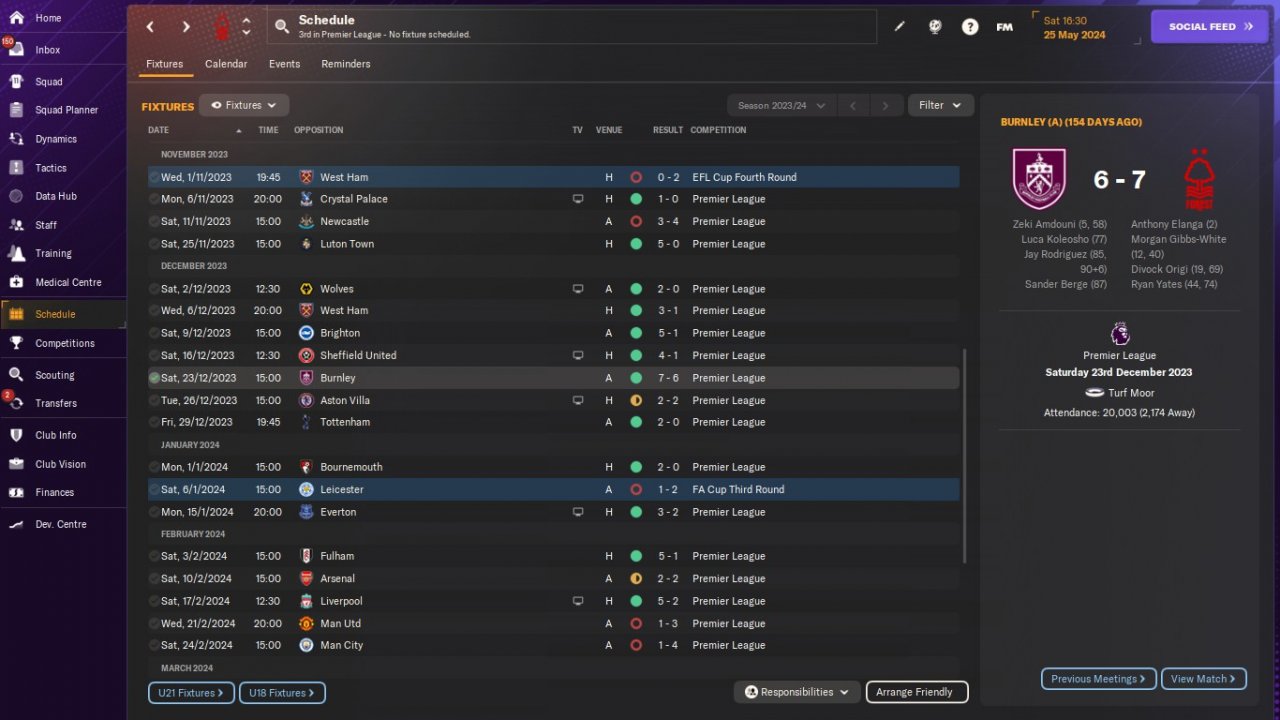Click the Dev. Centre icon
Viewport: 1280px width, 720px height.
tap(16, 524)
